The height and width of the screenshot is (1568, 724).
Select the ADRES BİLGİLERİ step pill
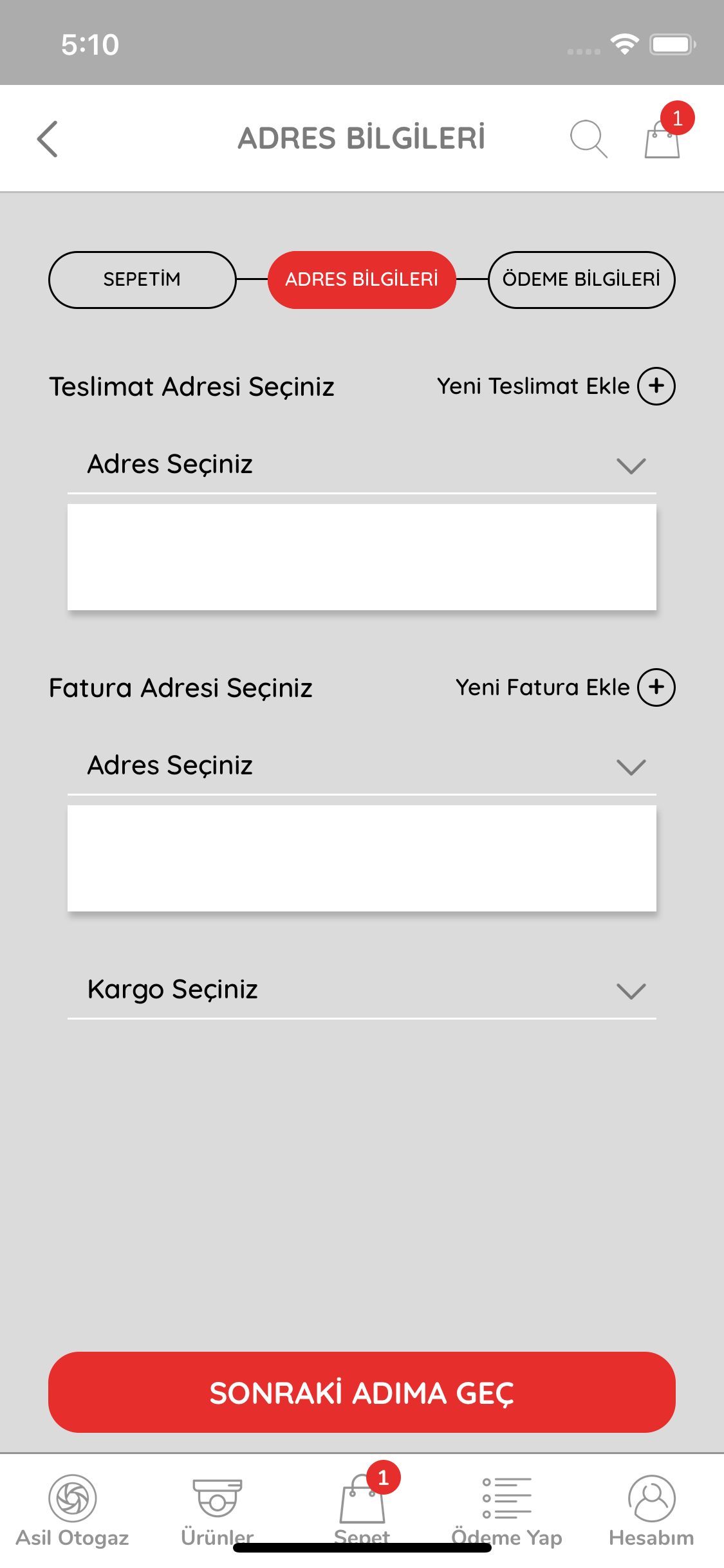coord(362,280)
